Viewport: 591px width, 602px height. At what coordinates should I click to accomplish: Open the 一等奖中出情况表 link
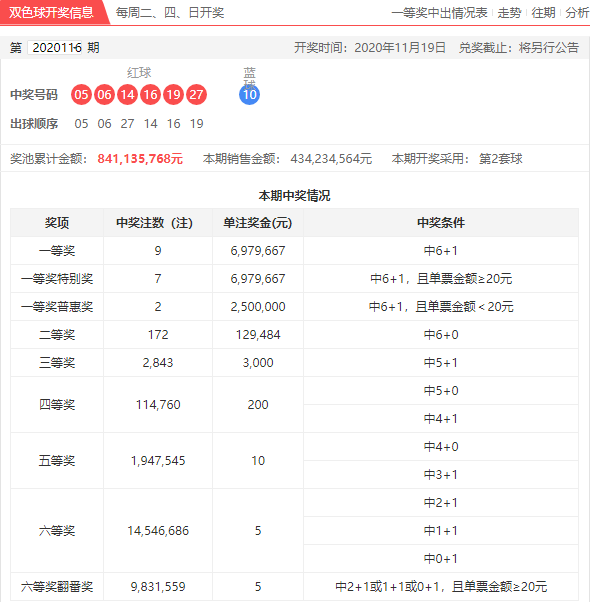point(439,13)
